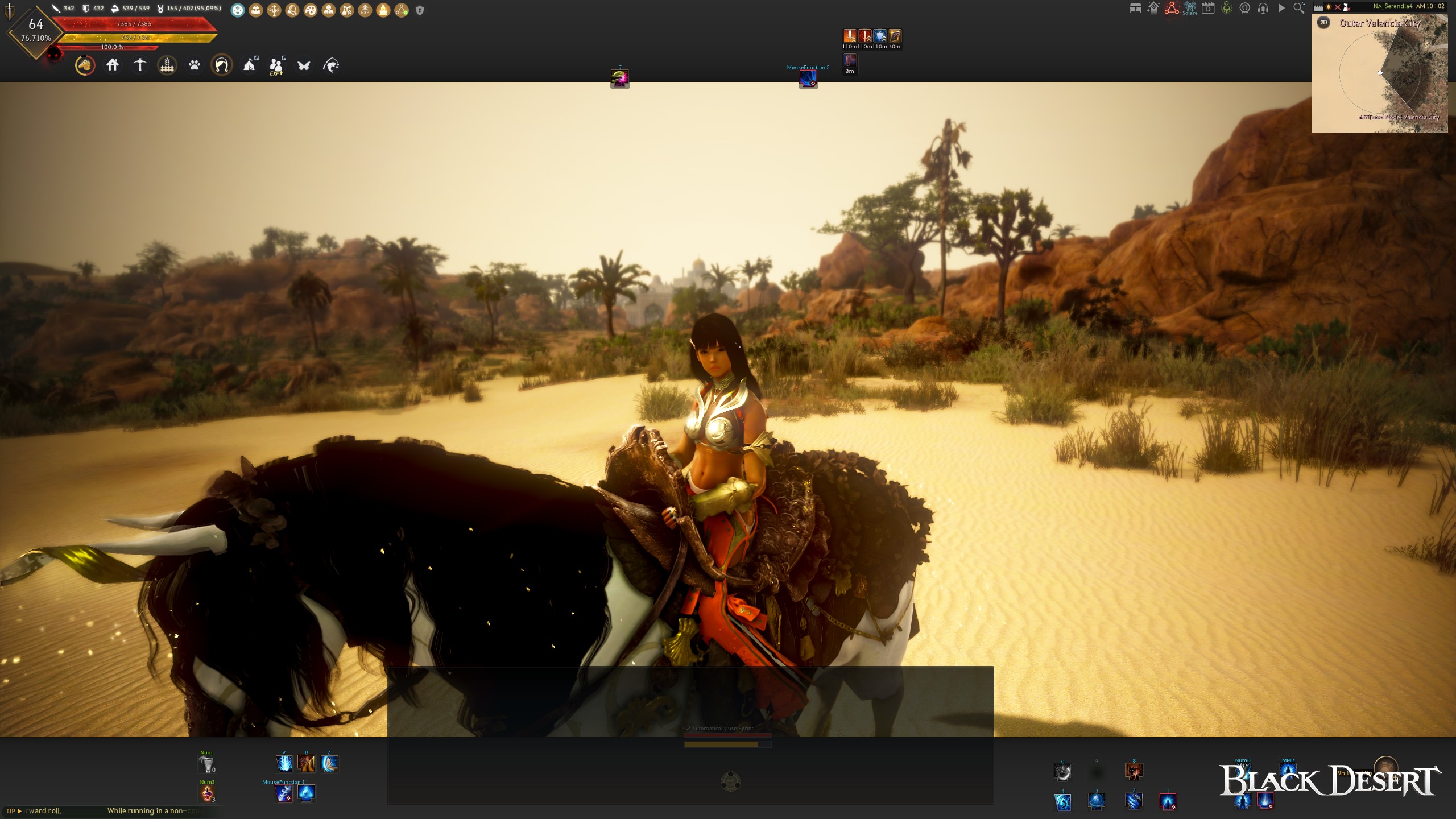Click the 40m duration buff icon
Image resolution: width=1456 pixels, height=819 pixels.
click(x=895, y=36)
